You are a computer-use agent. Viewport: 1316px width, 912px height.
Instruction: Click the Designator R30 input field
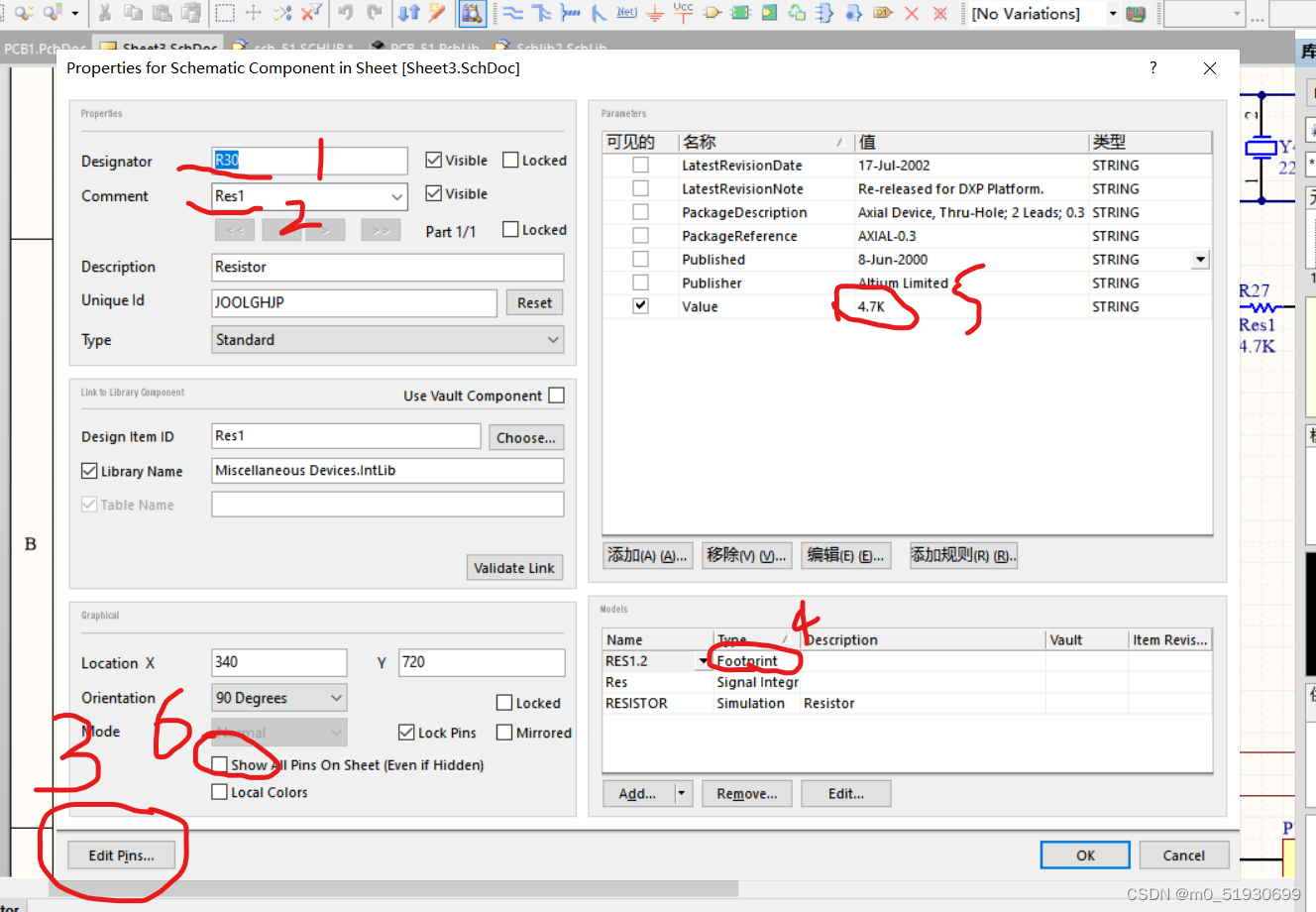pyautogui.click(x=309, y=161)
